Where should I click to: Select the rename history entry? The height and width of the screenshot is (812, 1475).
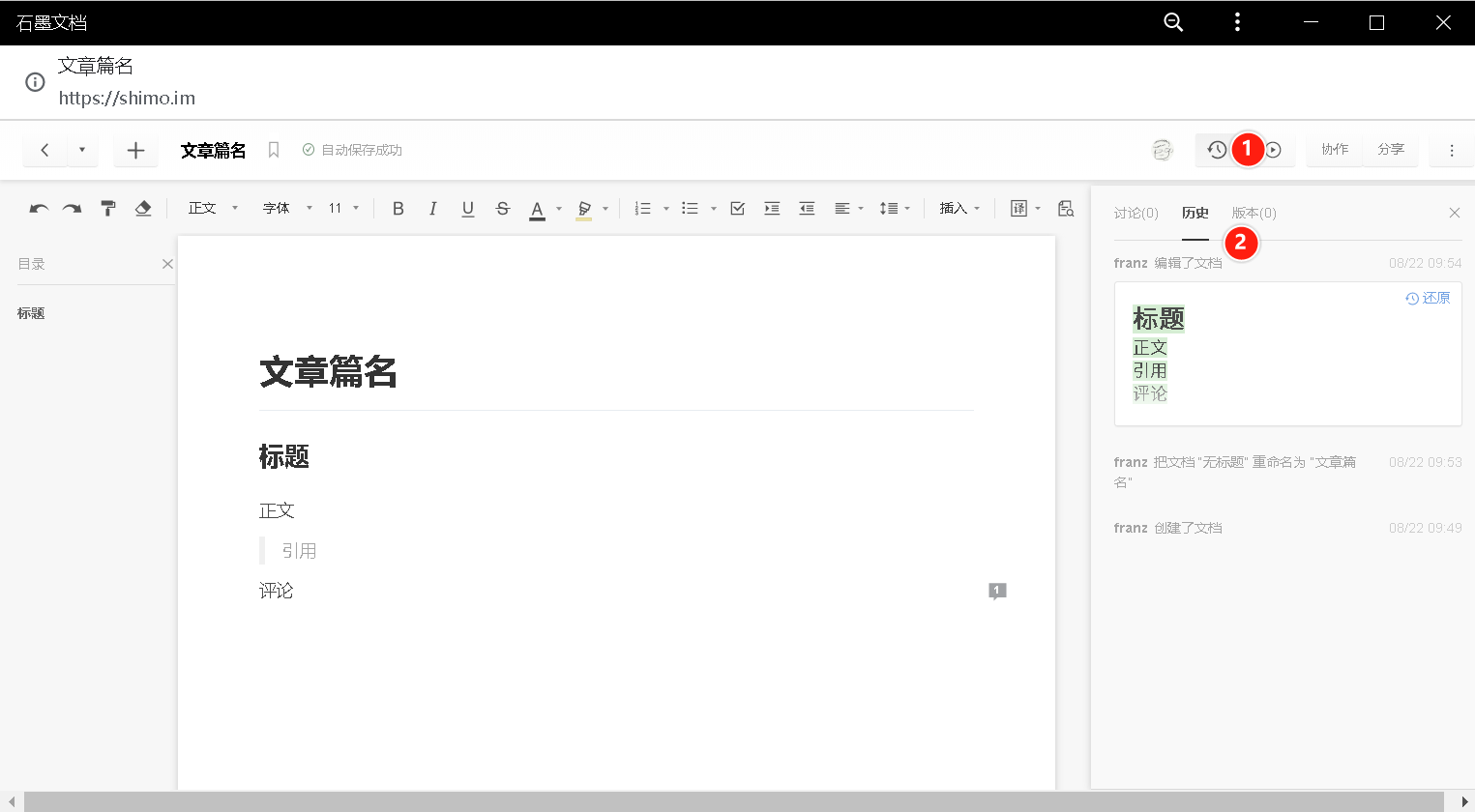[1287, 472]
